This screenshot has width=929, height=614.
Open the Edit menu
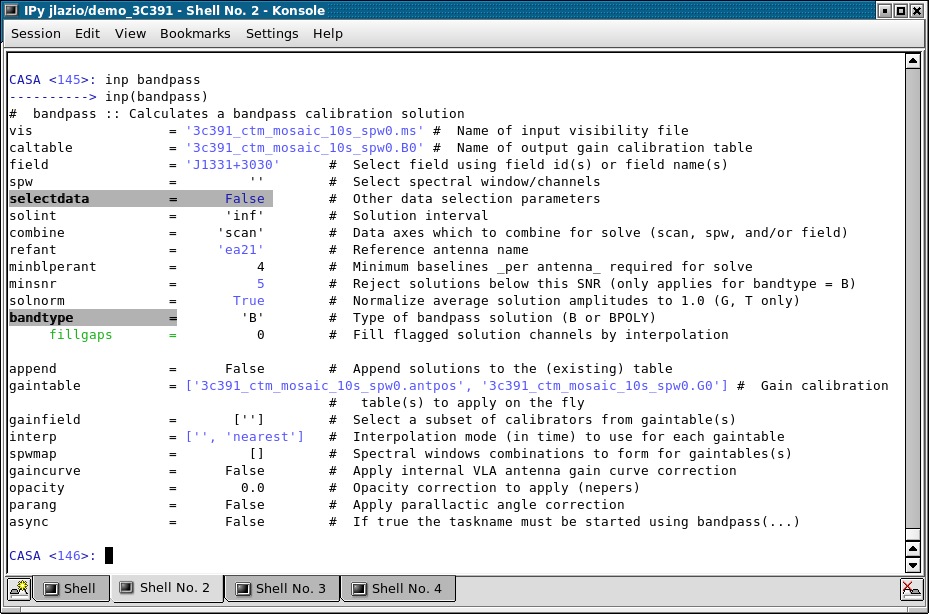88,33
